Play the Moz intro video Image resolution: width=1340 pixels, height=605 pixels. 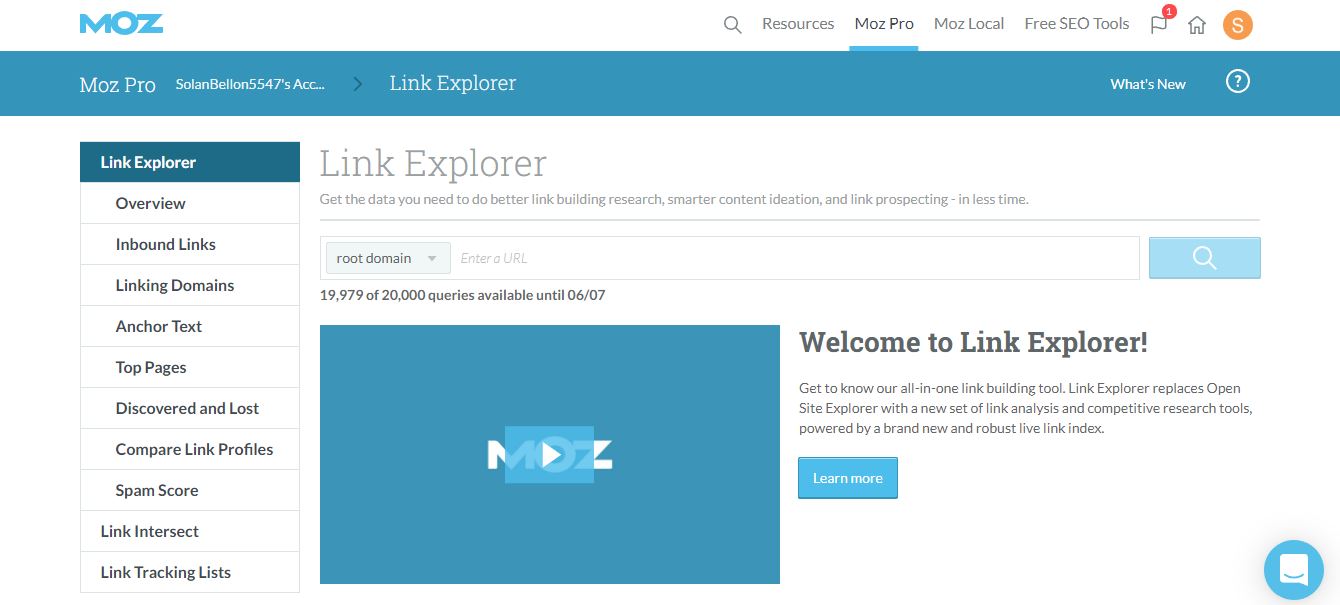pyautogui.click(x=550, y=455)
